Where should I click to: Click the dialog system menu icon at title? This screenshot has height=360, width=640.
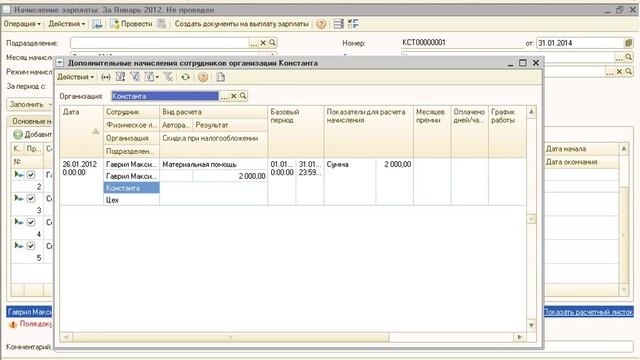point(60,63)
